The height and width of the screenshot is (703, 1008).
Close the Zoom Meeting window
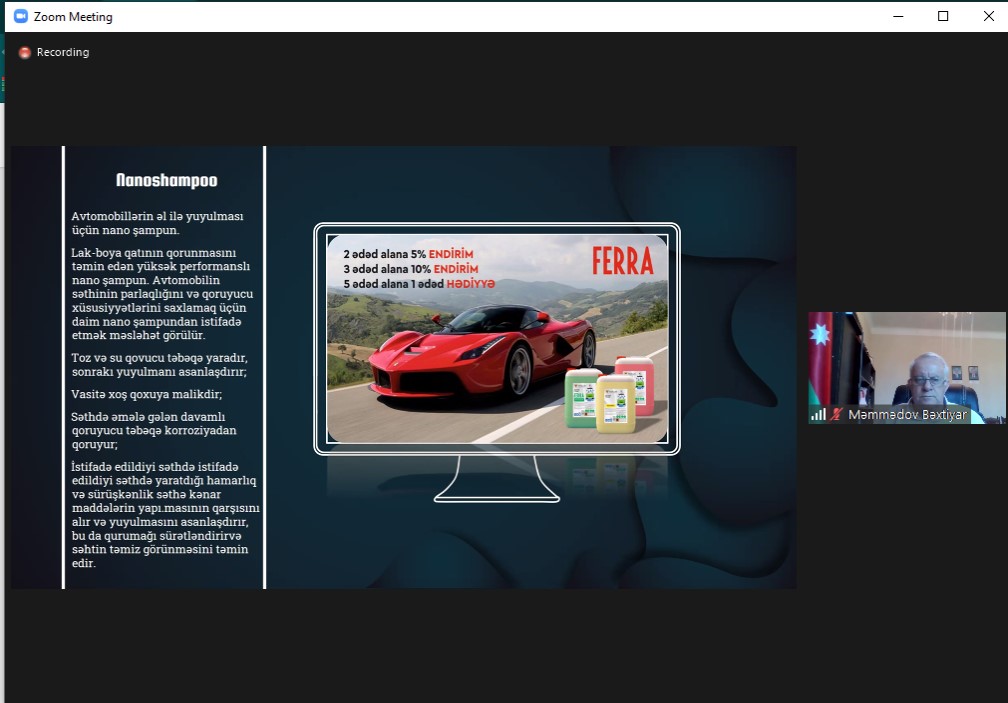pyautogui.click(x=988, y=16)
